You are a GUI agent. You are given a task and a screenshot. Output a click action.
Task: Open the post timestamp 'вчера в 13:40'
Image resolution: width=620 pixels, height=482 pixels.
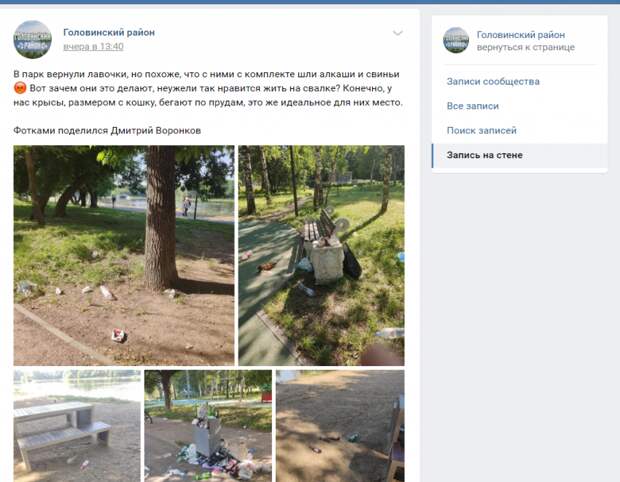93,47
